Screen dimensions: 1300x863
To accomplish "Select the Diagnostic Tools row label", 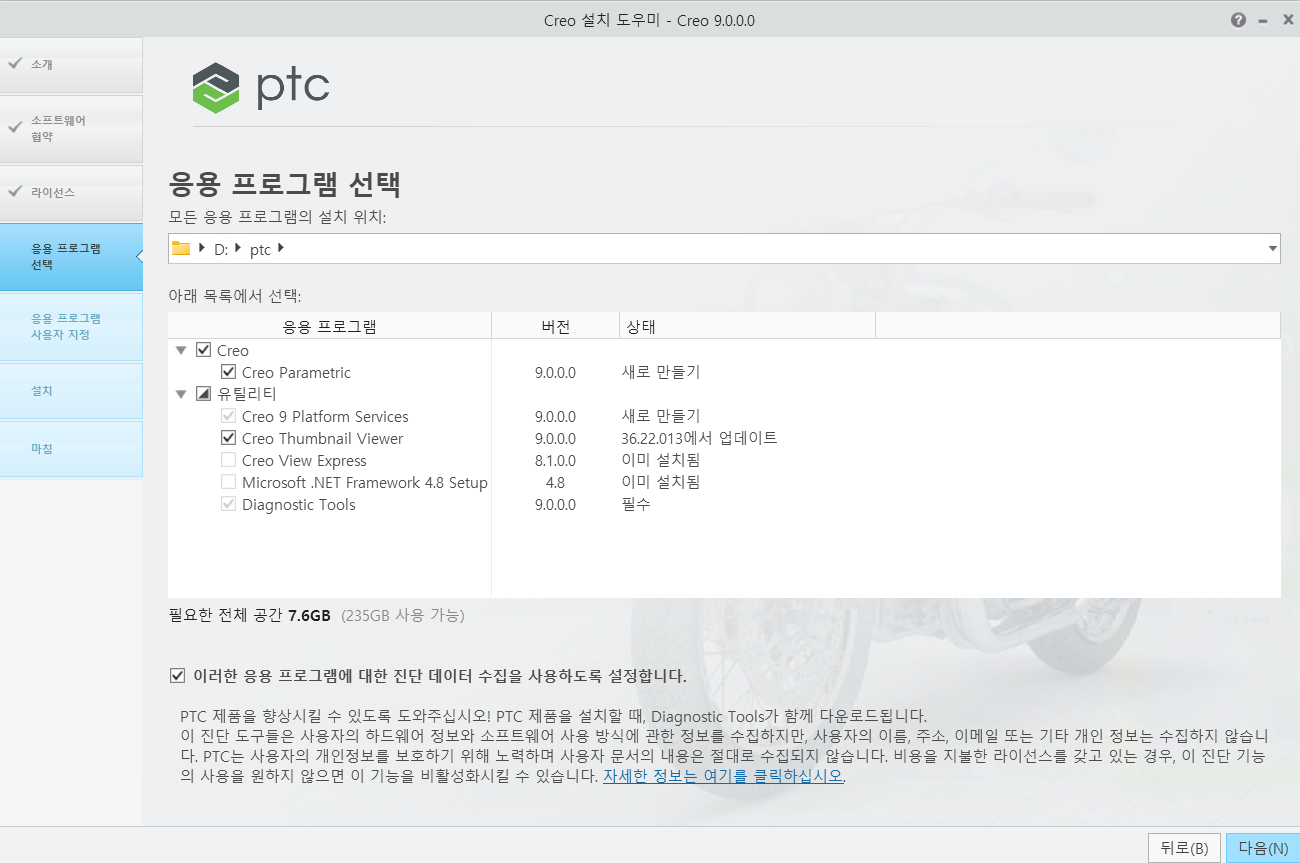I will [299, 505].
